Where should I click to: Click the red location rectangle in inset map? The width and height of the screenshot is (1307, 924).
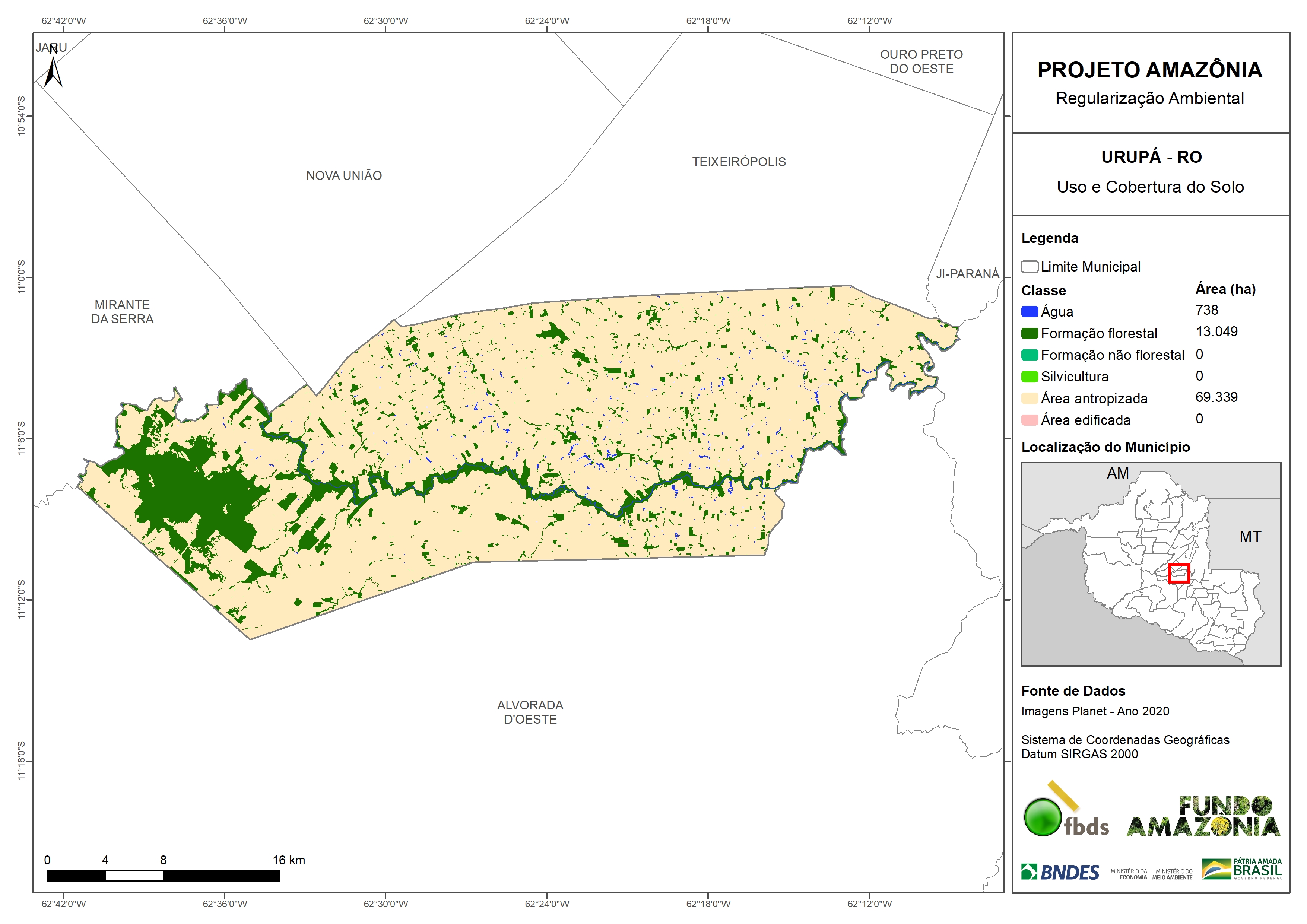coord(1179,573)
